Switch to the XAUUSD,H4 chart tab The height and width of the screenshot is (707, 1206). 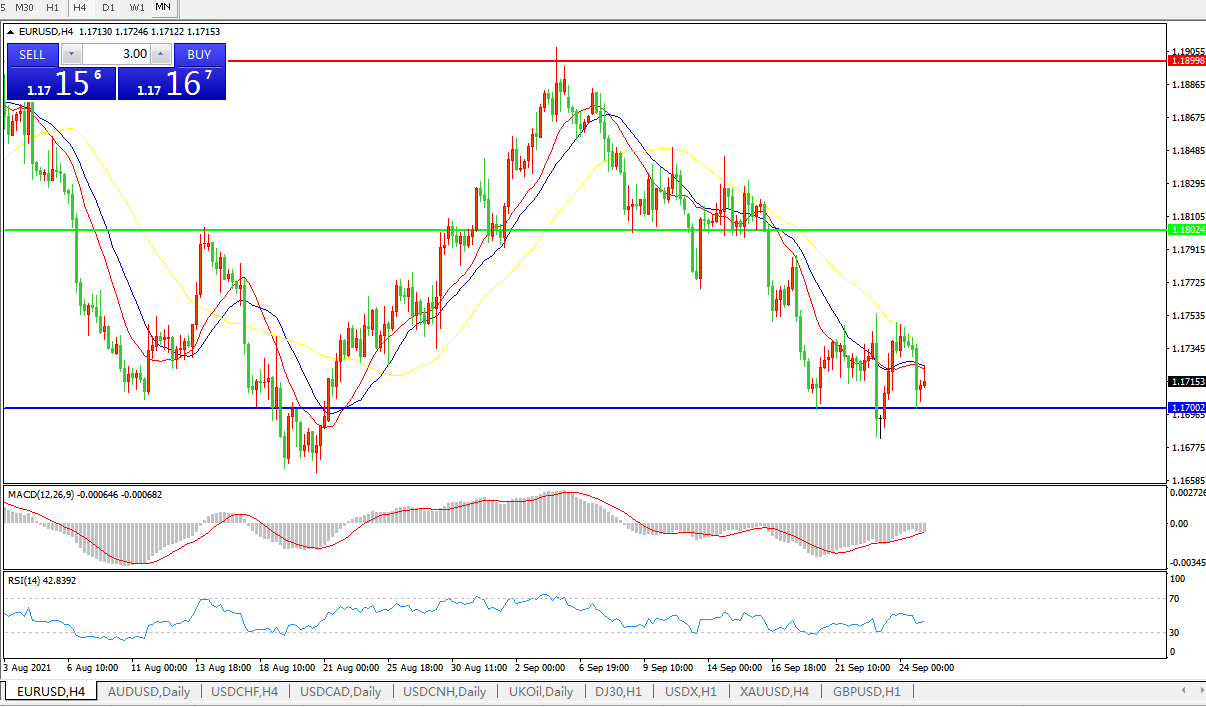point(774,691)
